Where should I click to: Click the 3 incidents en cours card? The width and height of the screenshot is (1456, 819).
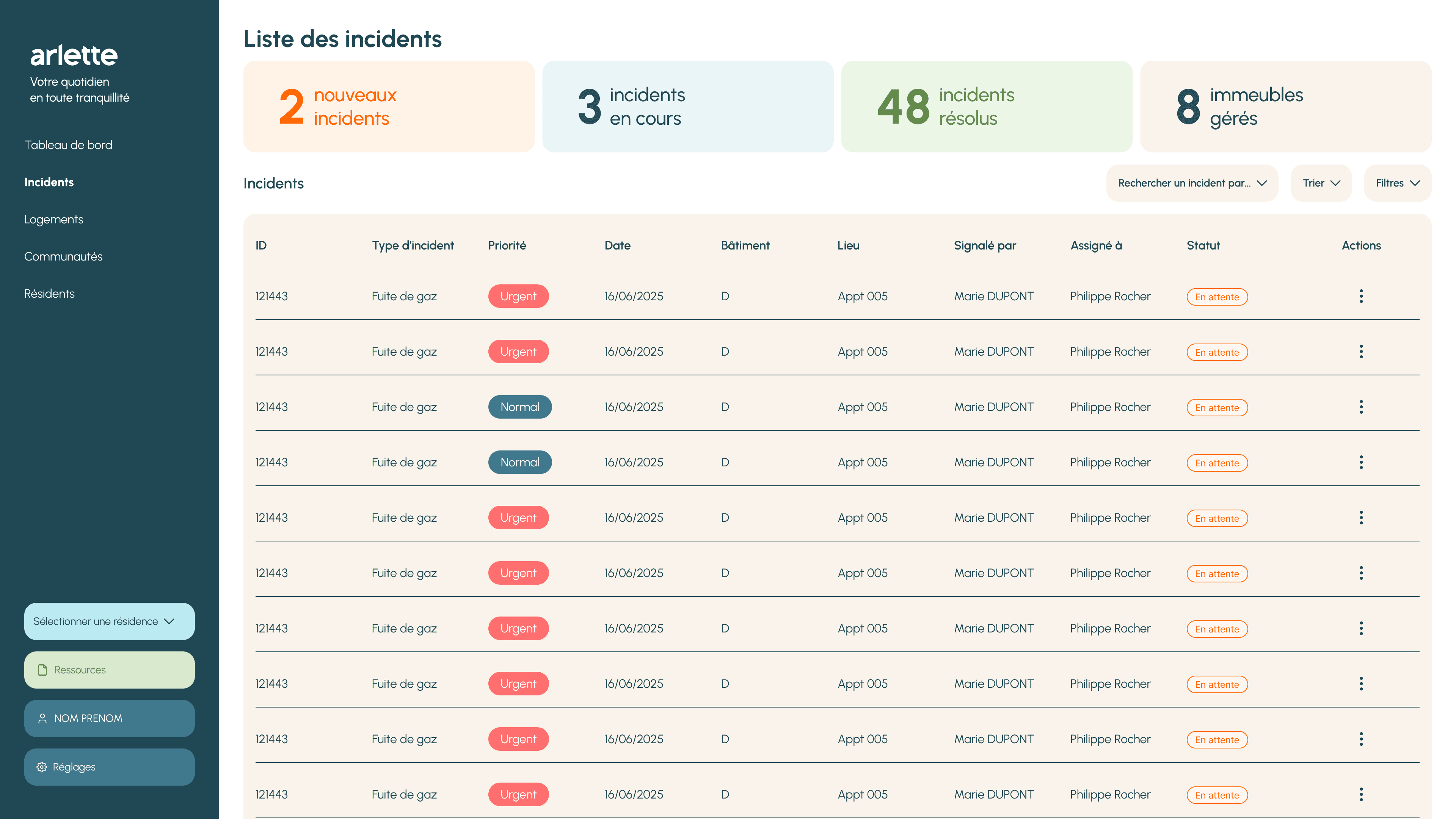pos(688,106)
